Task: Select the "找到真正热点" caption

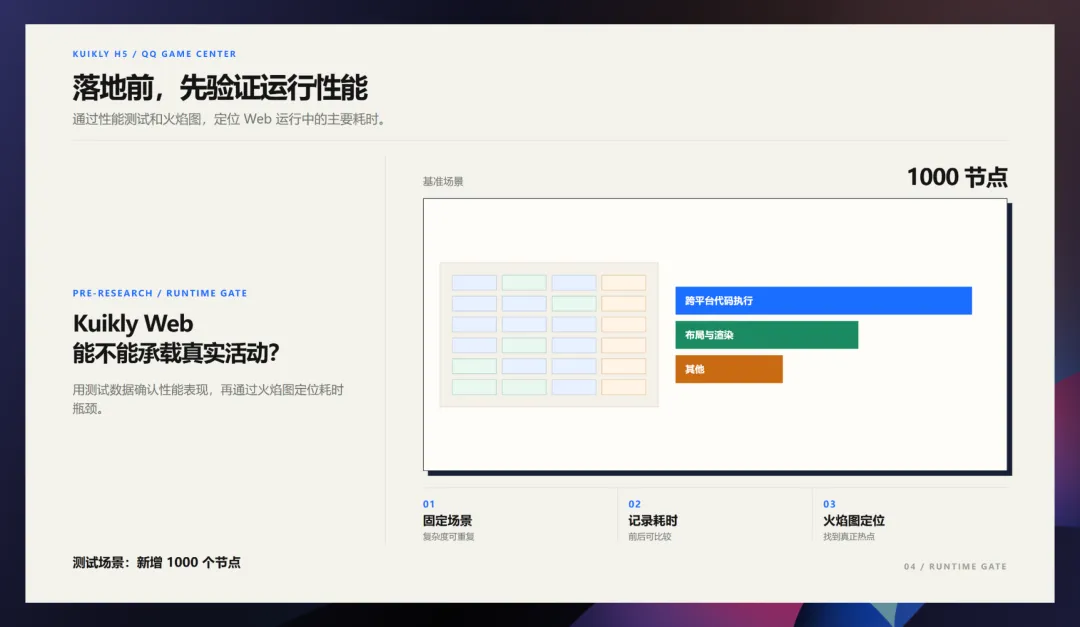Action: point(849,537)
